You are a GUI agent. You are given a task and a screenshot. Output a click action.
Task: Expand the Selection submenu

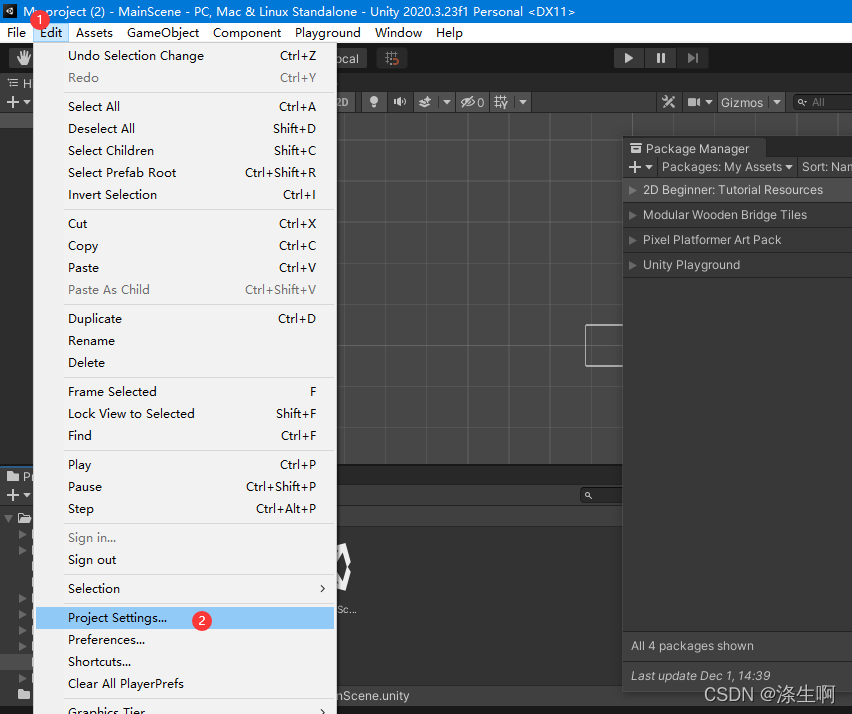pyautogui.click(x=185, y=588)
